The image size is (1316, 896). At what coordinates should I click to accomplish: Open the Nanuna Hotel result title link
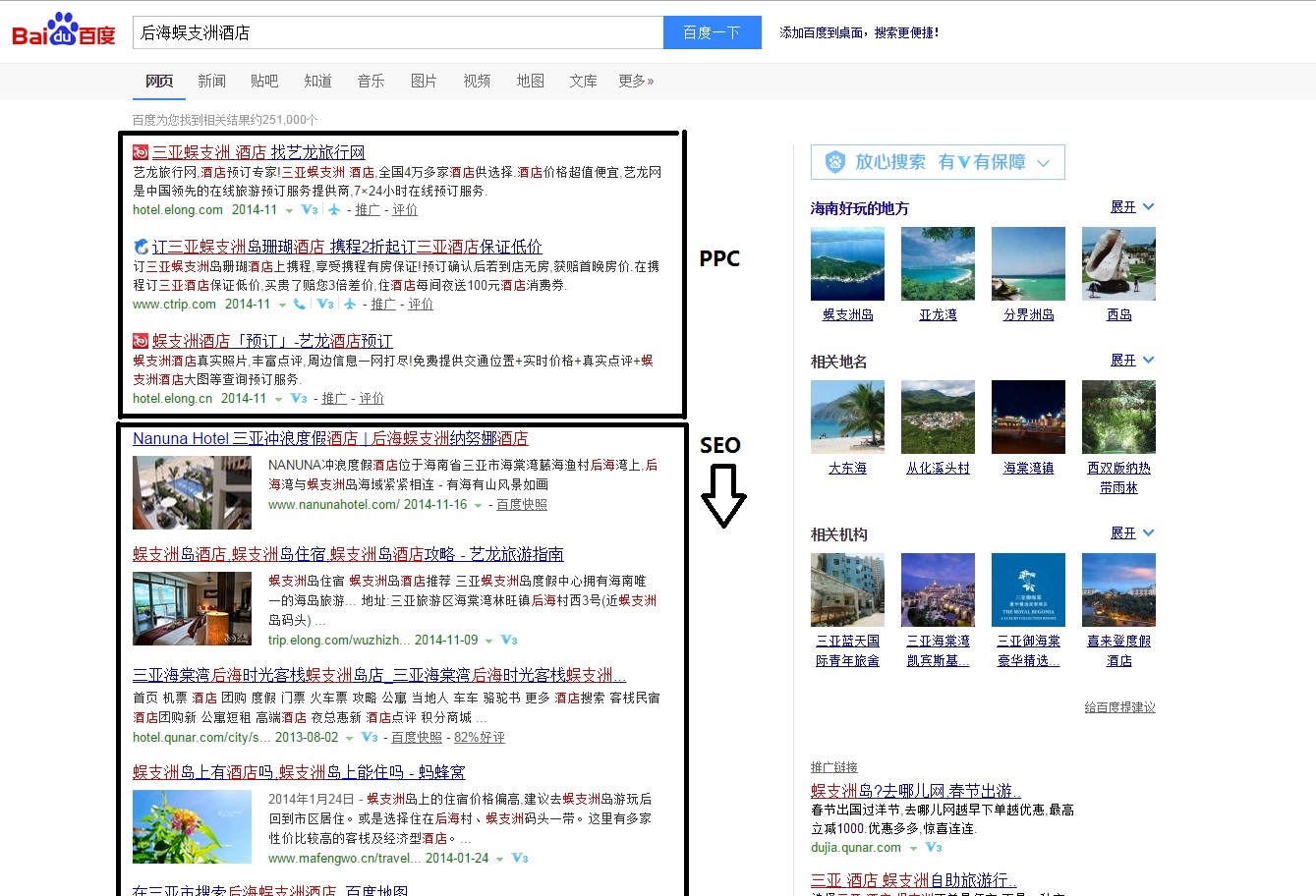coord(330,438)
